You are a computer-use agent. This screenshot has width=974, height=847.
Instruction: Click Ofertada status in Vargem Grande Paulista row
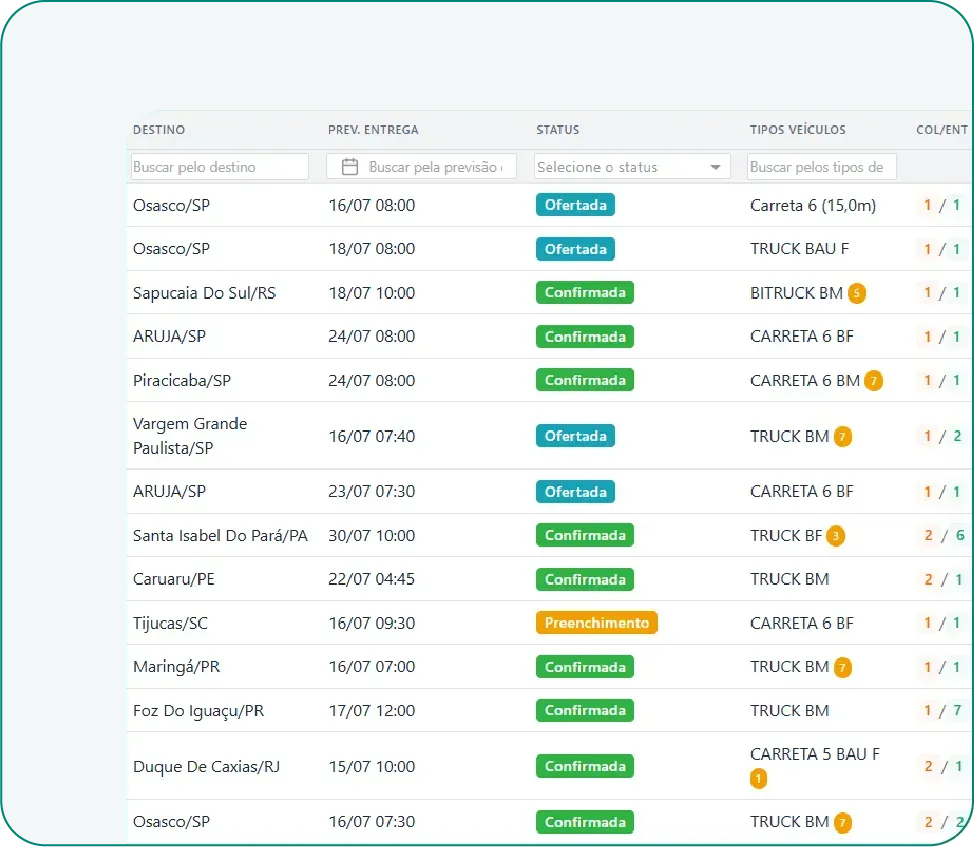click(x=575, y=436)
